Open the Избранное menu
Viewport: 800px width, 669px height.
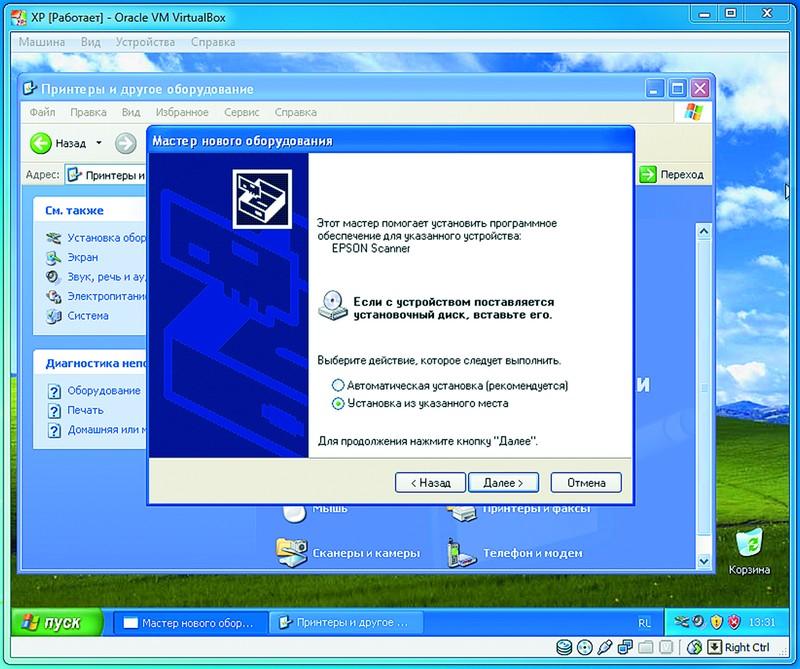pyautogui.click(x=182, y=112)
